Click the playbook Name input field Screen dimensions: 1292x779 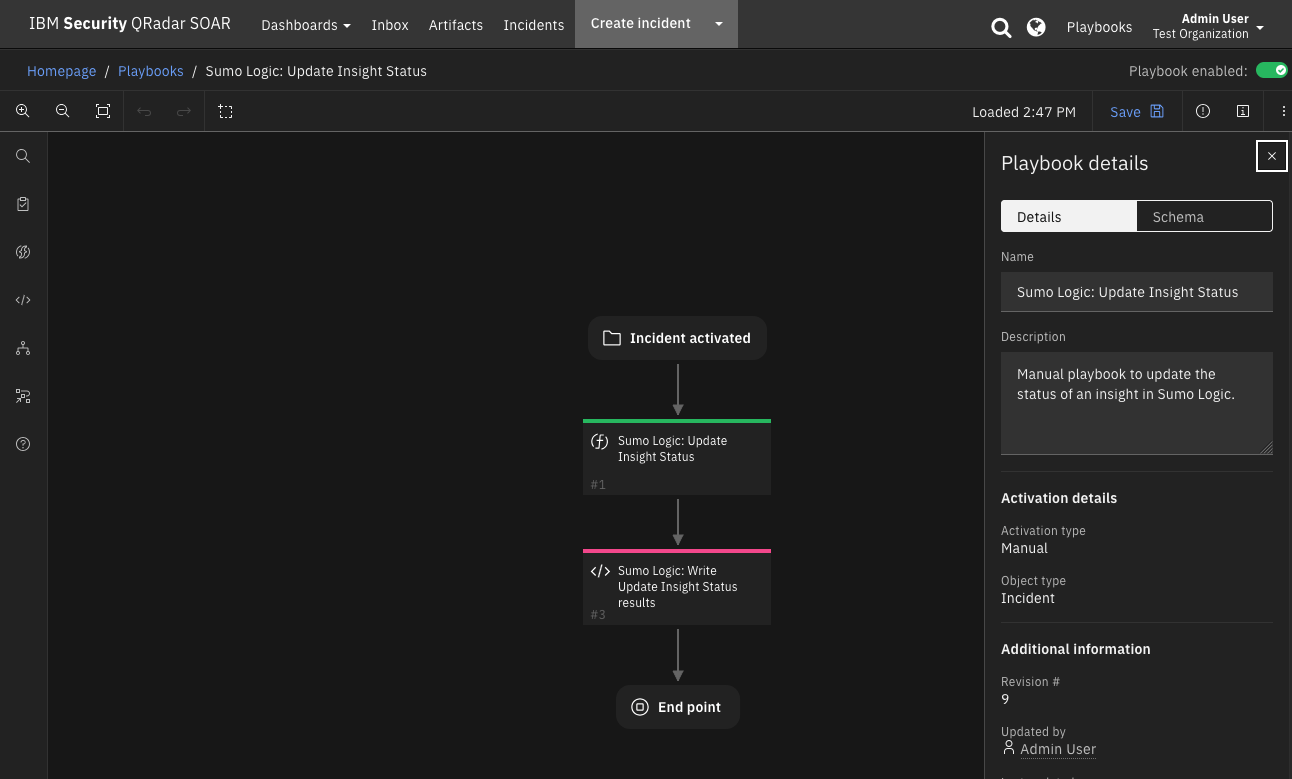pos(1137,292)
